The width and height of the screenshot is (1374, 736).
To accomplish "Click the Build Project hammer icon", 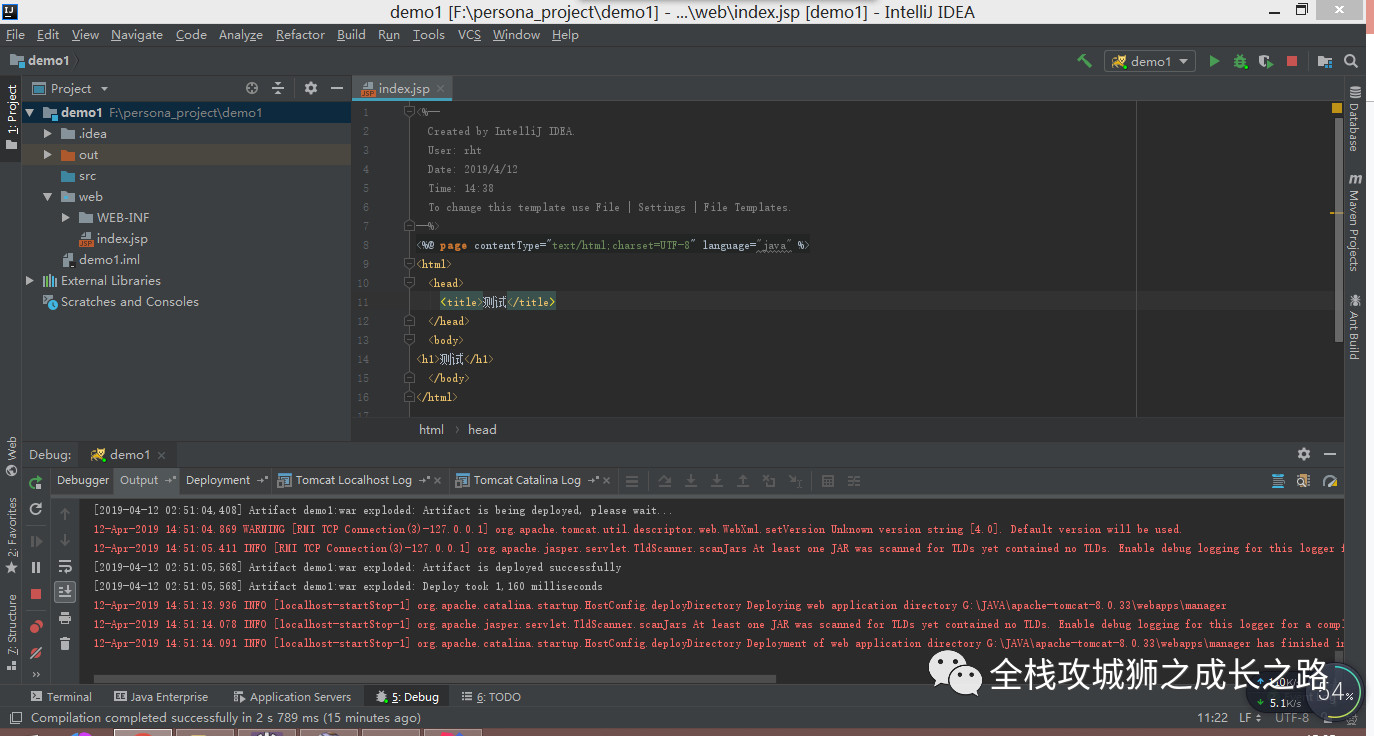I will pyautogui.click(x=1084, y=61).
